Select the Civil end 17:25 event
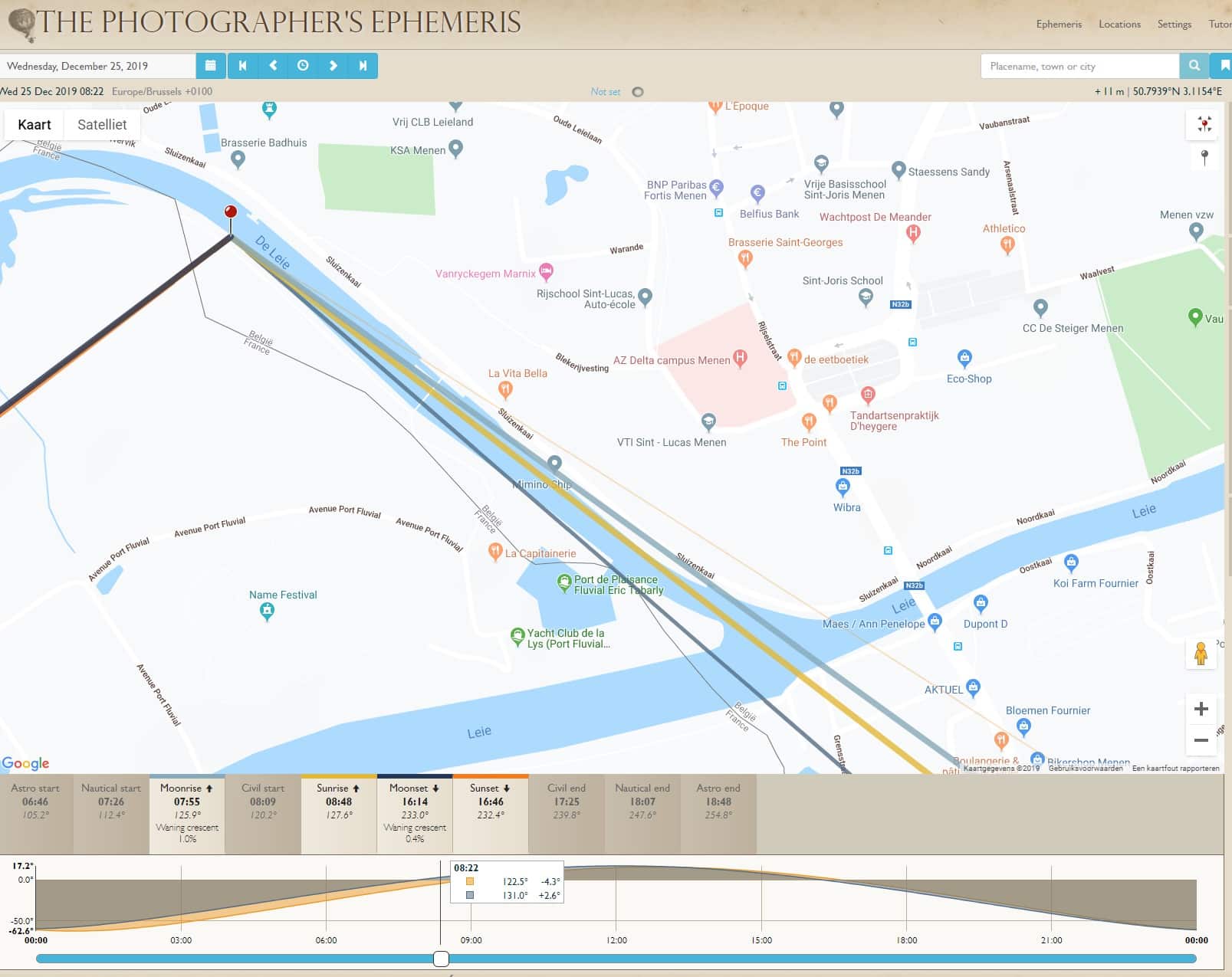The height and width of the screenshot is (977, 1232). tap(567, 814)
